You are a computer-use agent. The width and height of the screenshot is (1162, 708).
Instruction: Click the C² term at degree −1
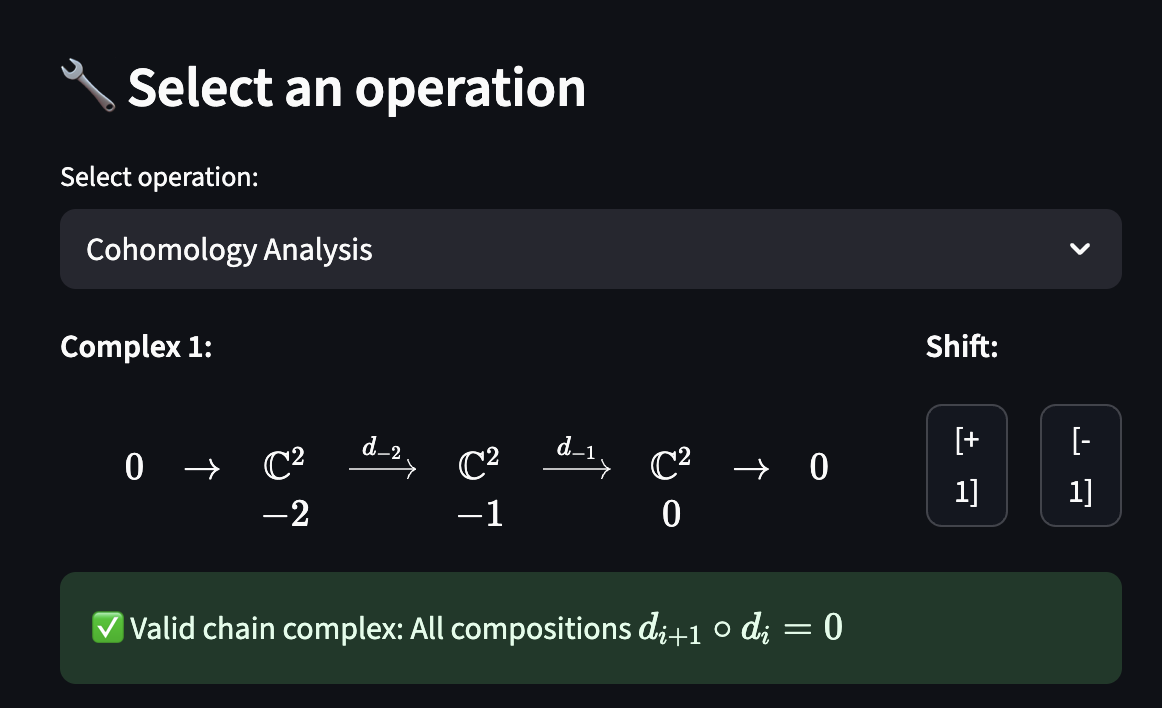point(479,465)
